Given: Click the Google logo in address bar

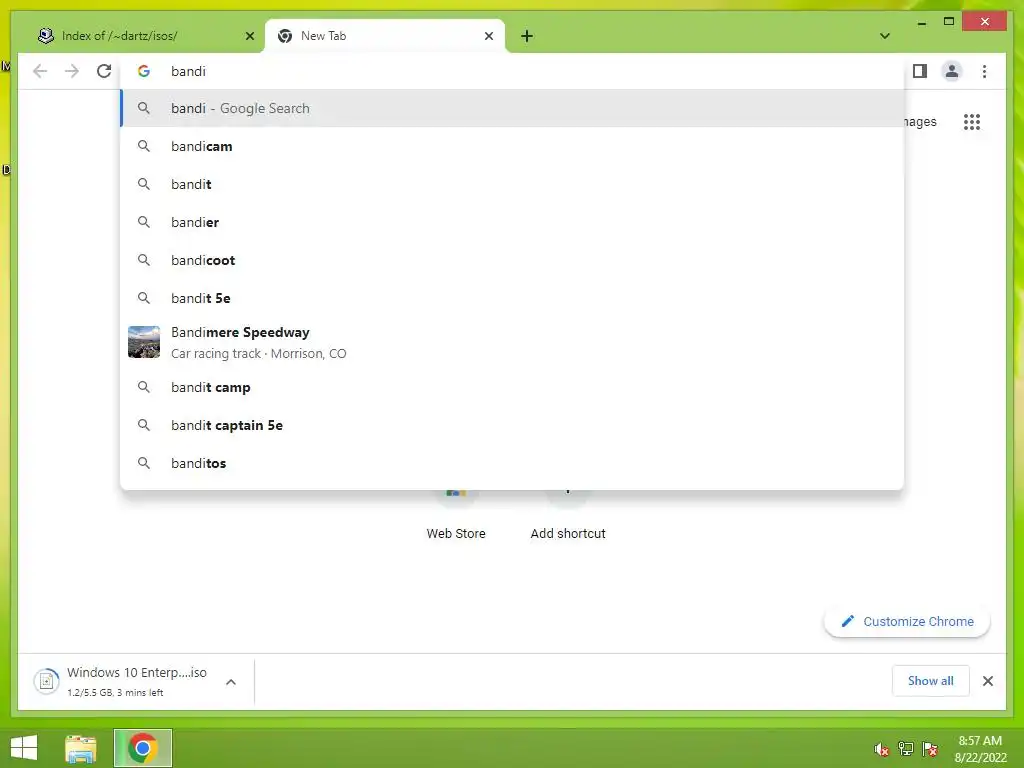Looking at the screenshot, I should pyautogui.click(x=144, y=71).
